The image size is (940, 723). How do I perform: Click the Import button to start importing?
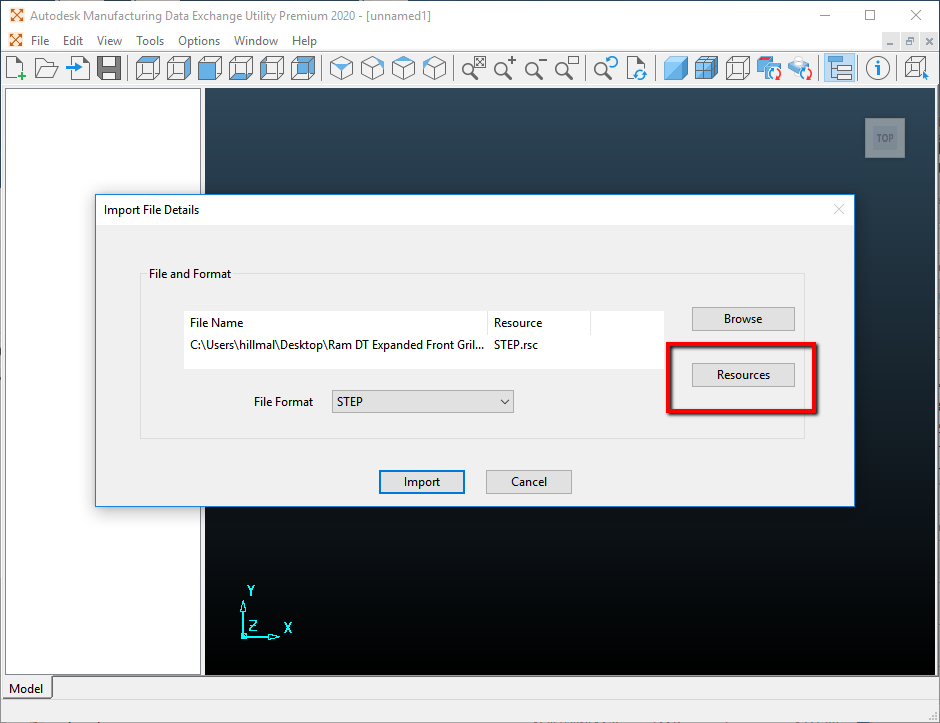(421, 481)
